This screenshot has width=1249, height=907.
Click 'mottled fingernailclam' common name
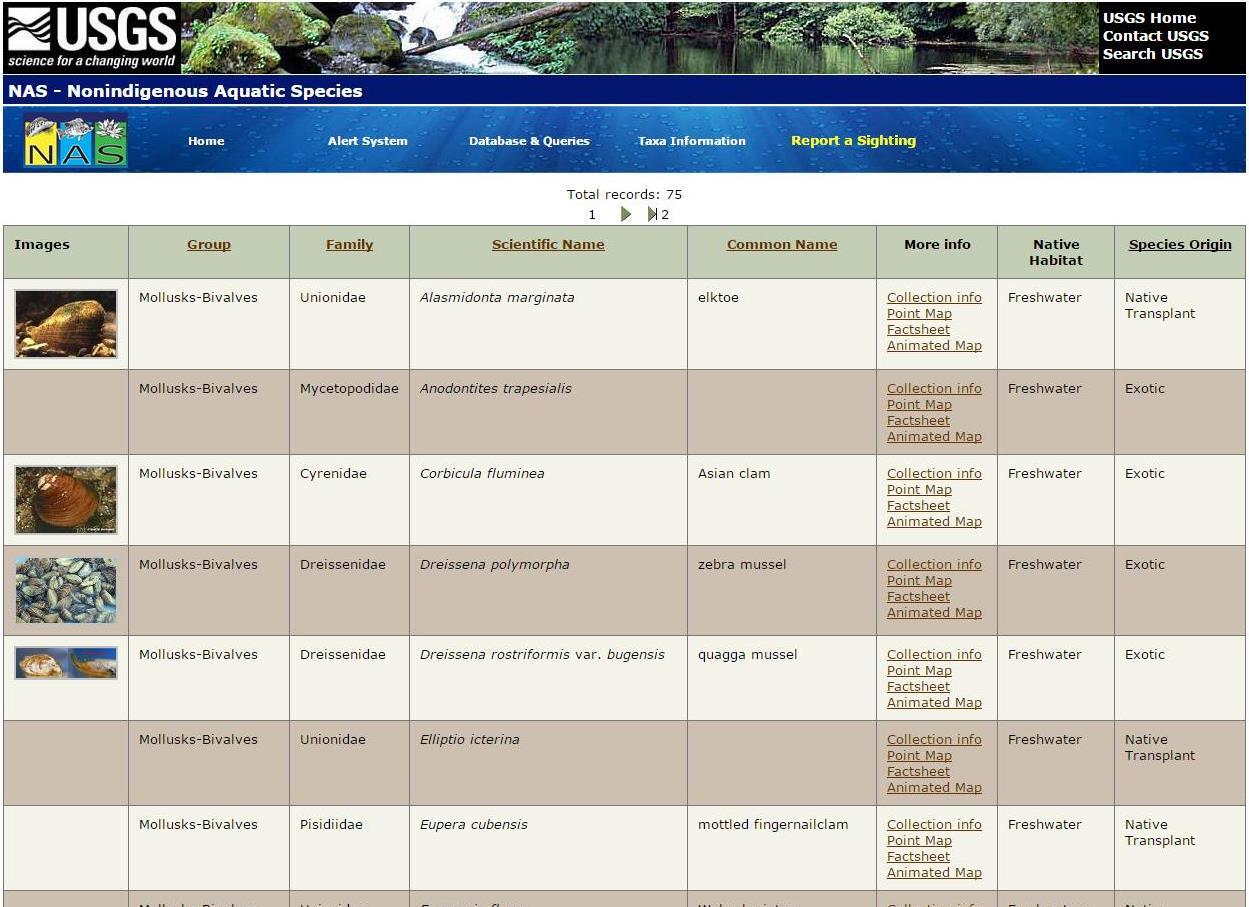click(x=773, y=824)
